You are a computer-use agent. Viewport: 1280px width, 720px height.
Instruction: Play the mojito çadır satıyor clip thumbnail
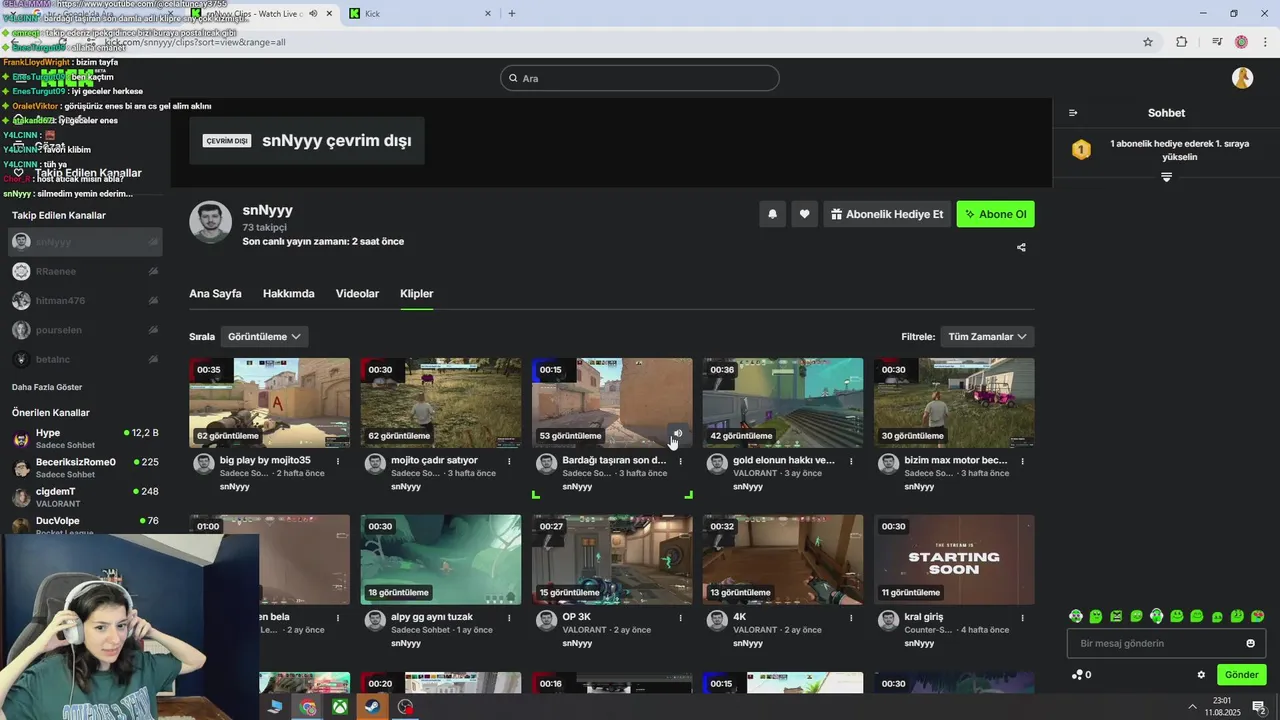click(x=440, y=403)
